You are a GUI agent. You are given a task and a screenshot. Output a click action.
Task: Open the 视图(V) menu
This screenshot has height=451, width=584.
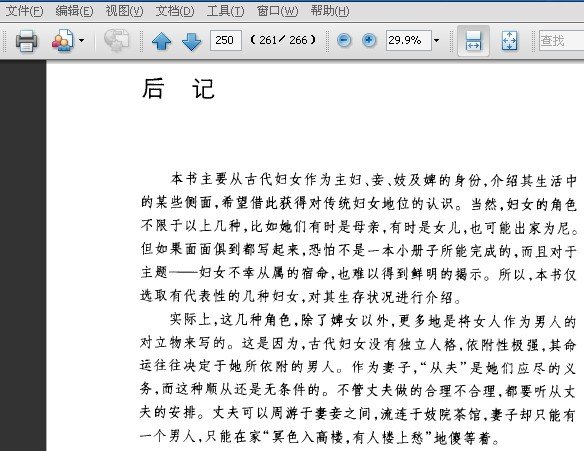pos(124,11)
